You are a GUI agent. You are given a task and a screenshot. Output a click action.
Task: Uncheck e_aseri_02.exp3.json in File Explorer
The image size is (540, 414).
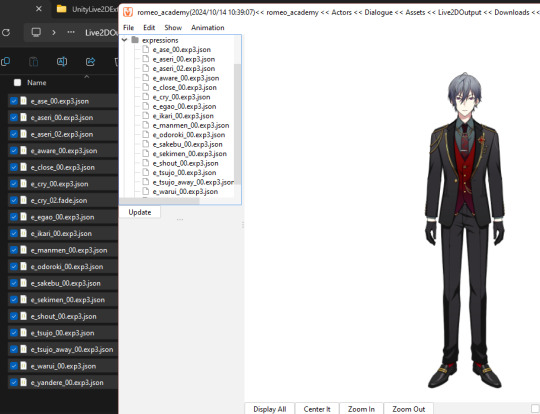[14, 134]
